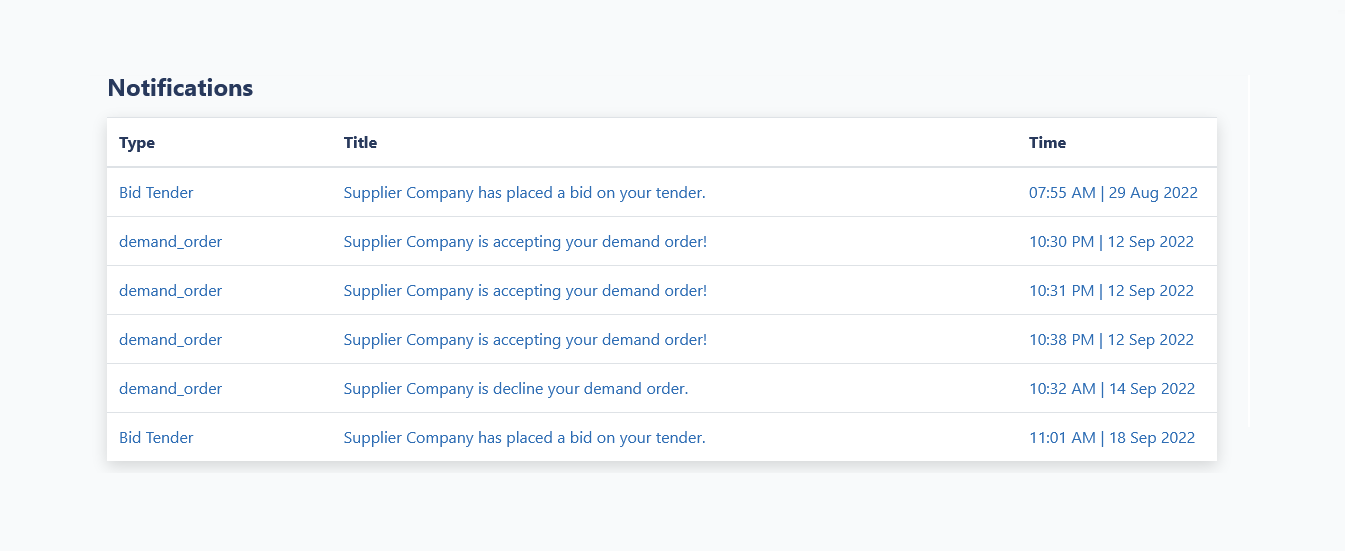Click the Bid Tender type dated 18 Sep 2022
Screen dimensions: 1345x551
(x=156, y=437)
